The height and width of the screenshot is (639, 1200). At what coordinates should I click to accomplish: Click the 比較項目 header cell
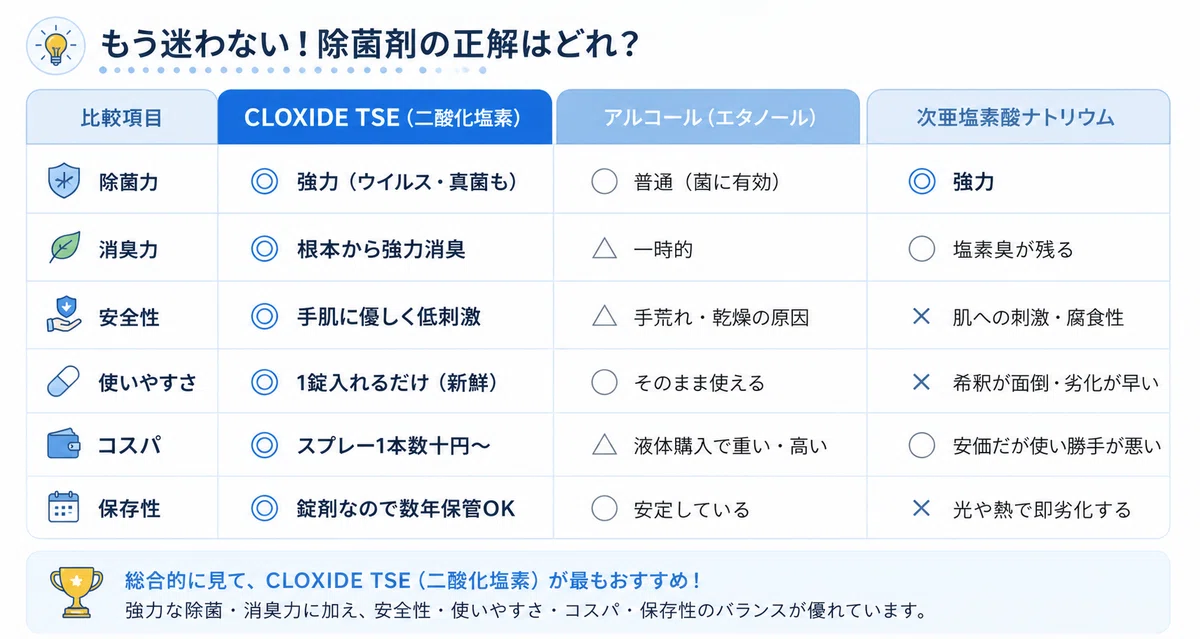(121, 117)
